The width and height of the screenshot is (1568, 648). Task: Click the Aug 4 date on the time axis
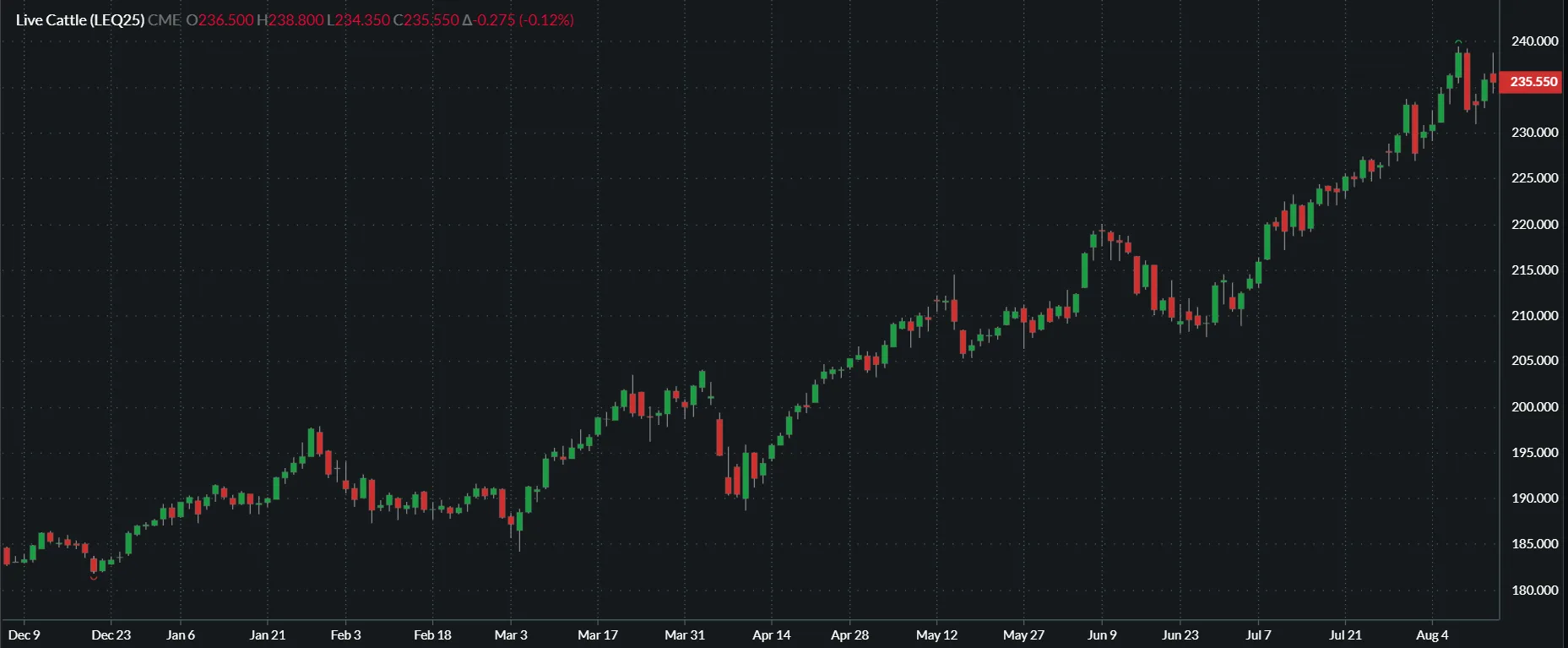(1432, 635)
